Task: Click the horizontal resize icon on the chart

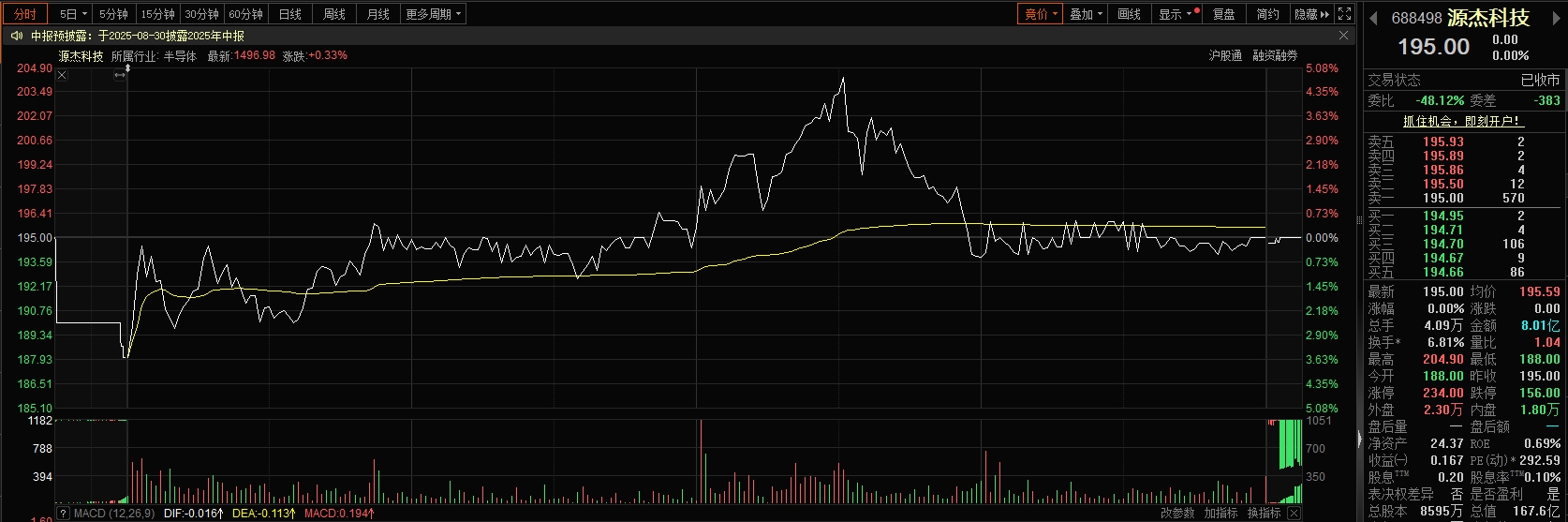Action: tap(120, 75)
